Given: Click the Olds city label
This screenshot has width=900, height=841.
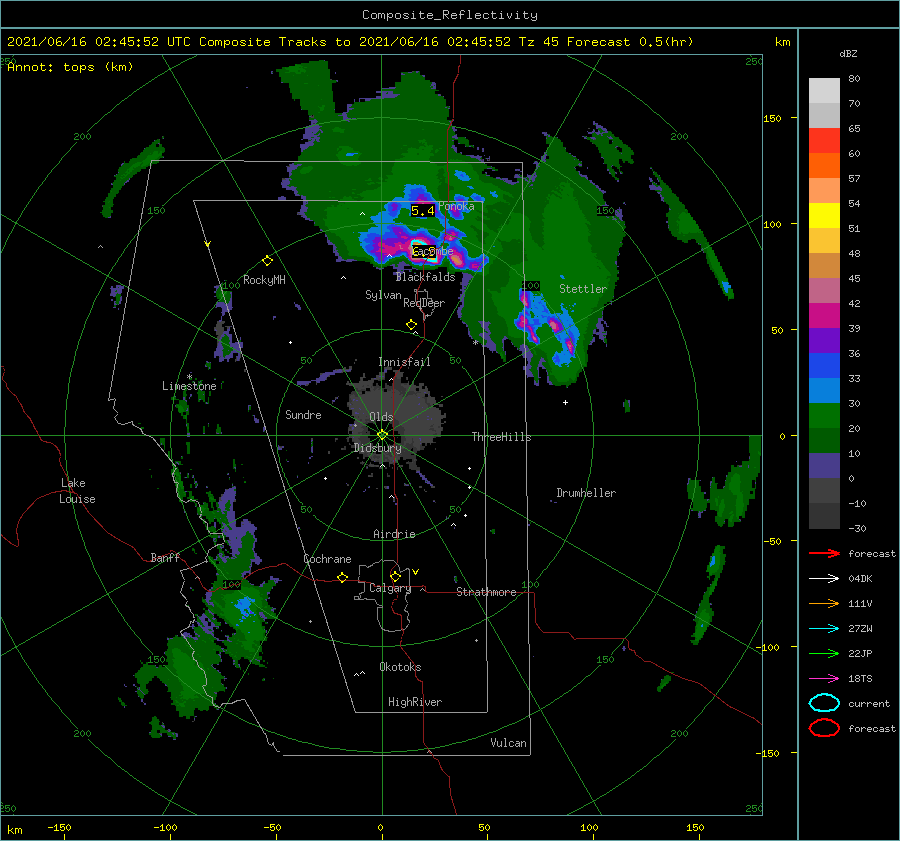Looking at the screenshot, I should (381, 417).
